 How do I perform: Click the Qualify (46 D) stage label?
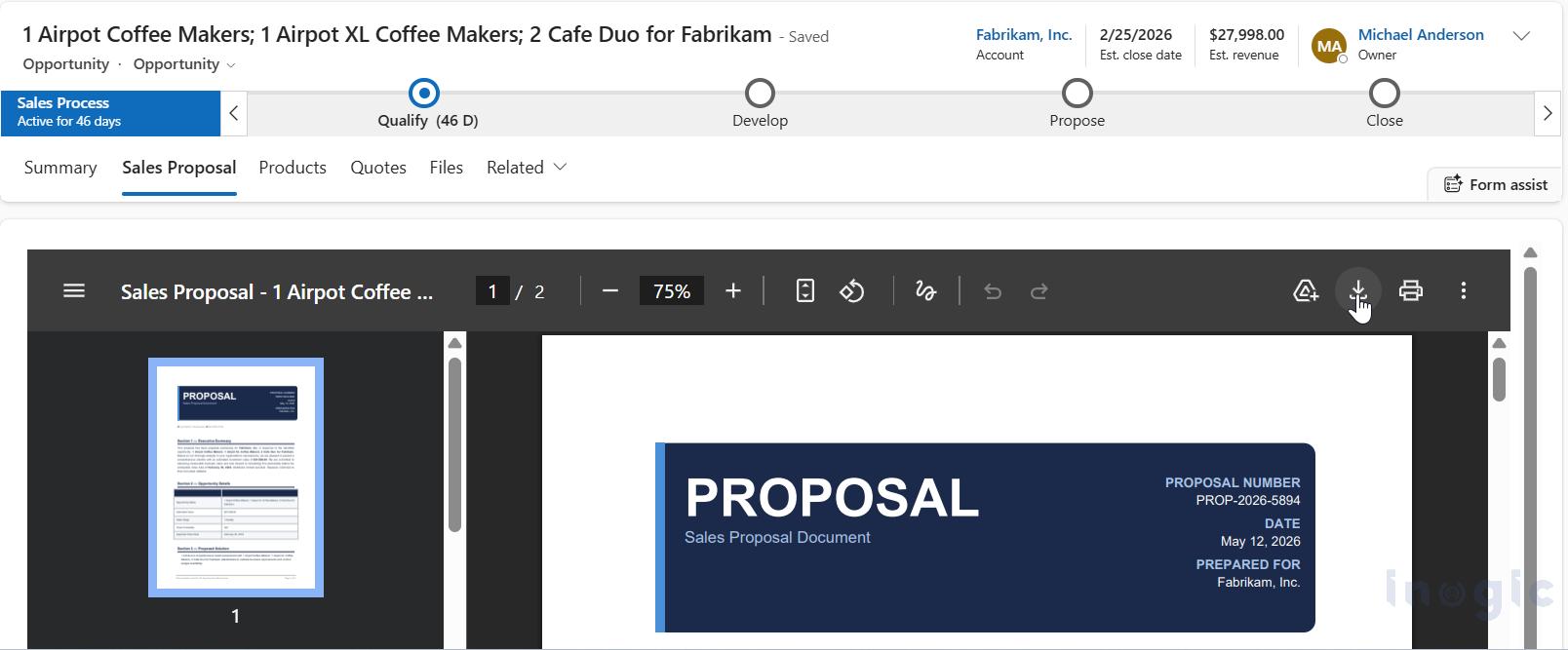428,121
